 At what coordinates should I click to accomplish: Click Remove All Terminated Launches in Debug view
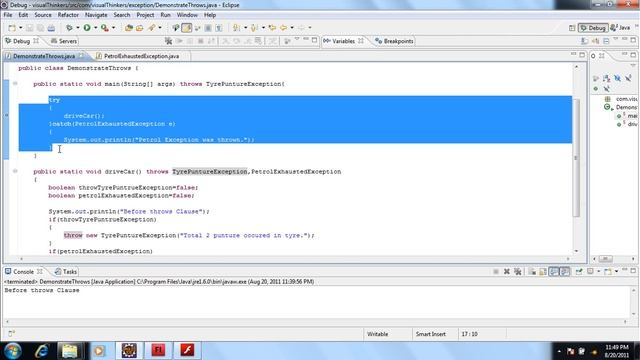(x=168, y=41)
